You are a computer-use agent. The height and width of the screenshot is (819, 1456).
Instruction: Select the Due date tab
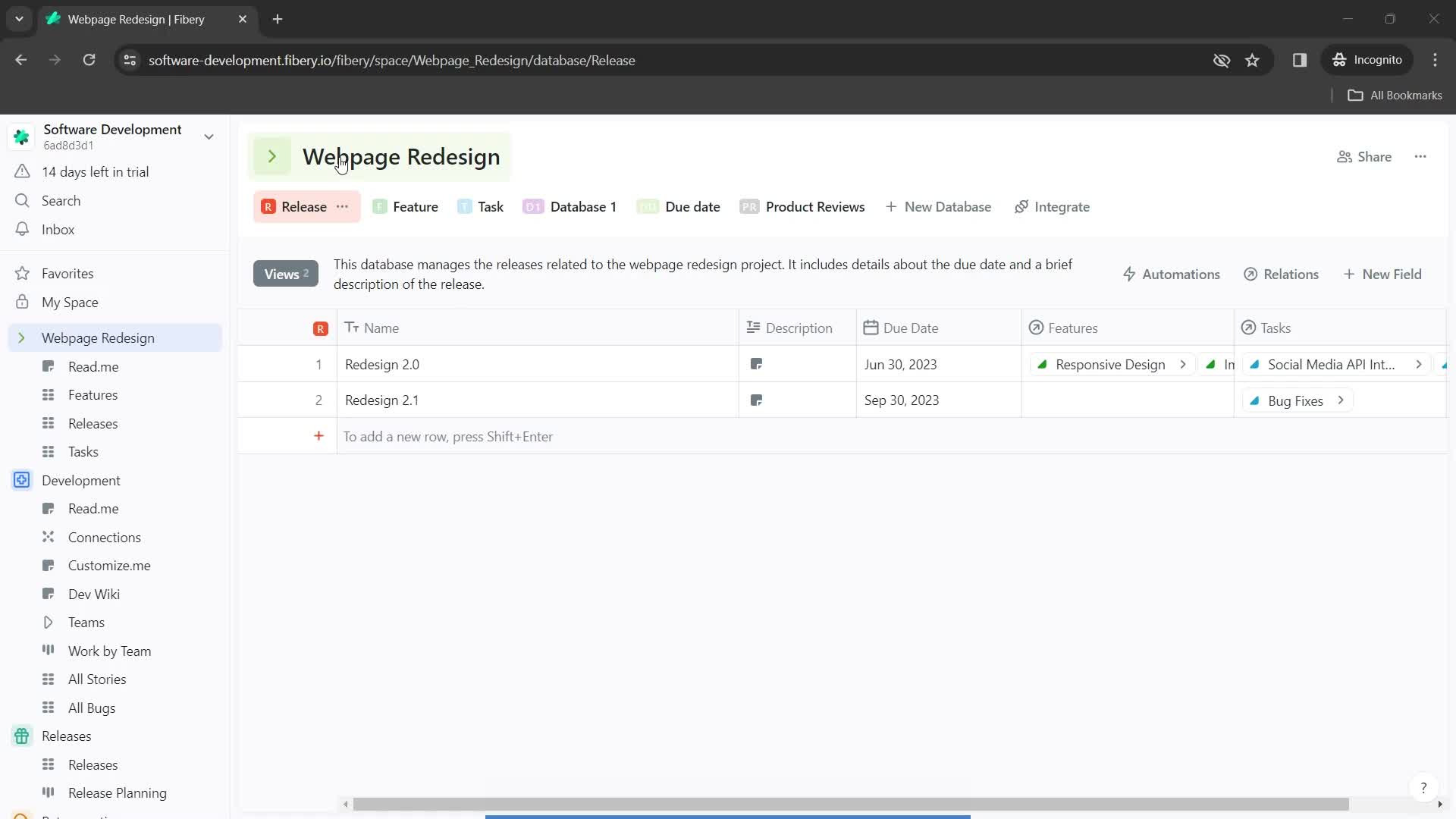pos(693,206)
